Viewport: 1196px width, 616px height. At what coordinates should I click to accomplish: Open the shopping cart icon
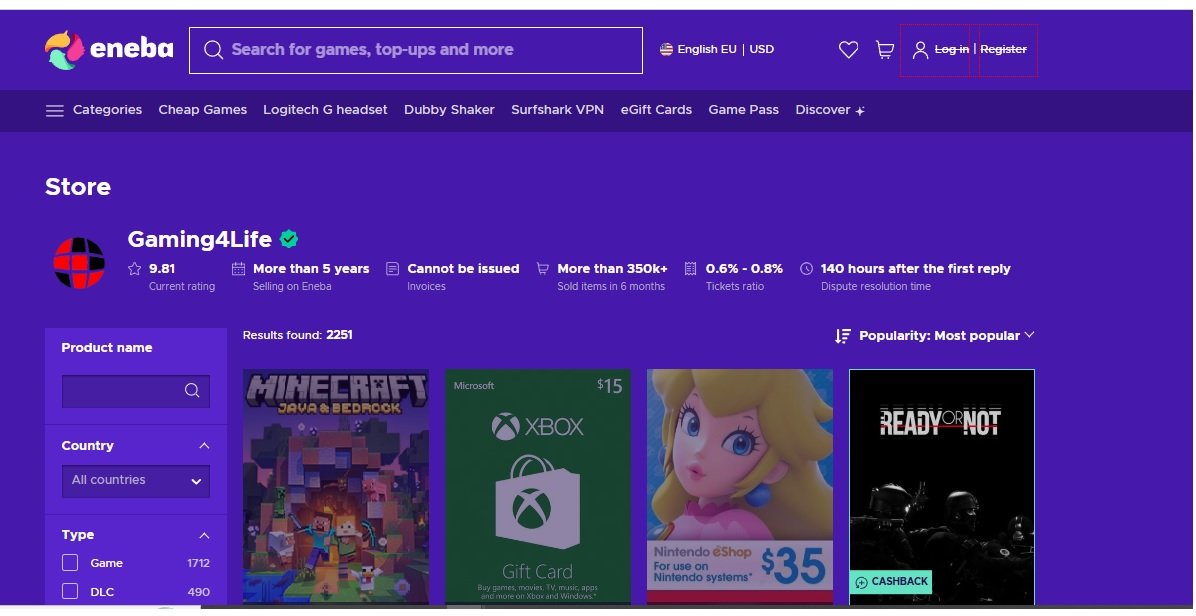coord(885,50)
